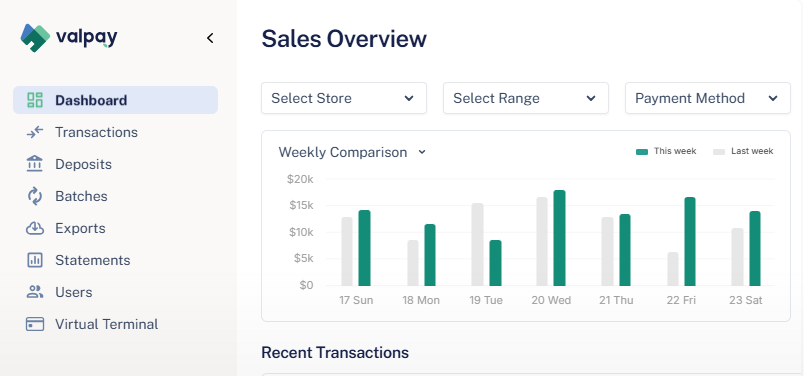Click the Select Store chevron arrow
The image size is (804, 376).
click(x=409, y=98)
